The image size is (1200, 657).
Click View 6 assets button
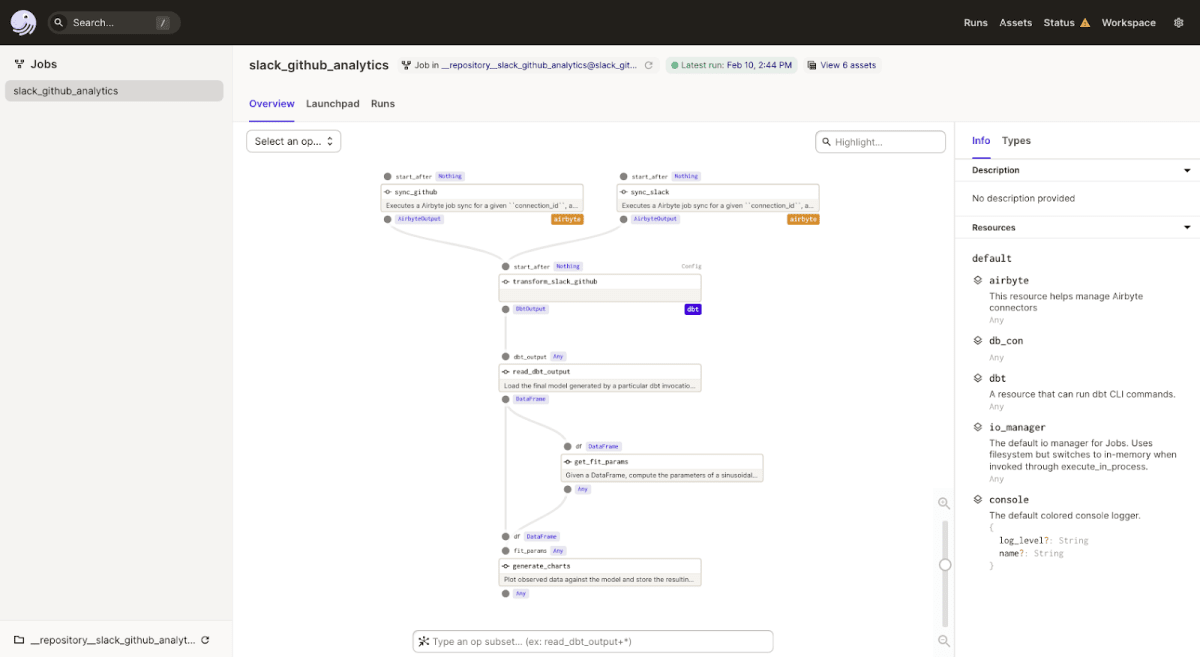tap(841, 65)
